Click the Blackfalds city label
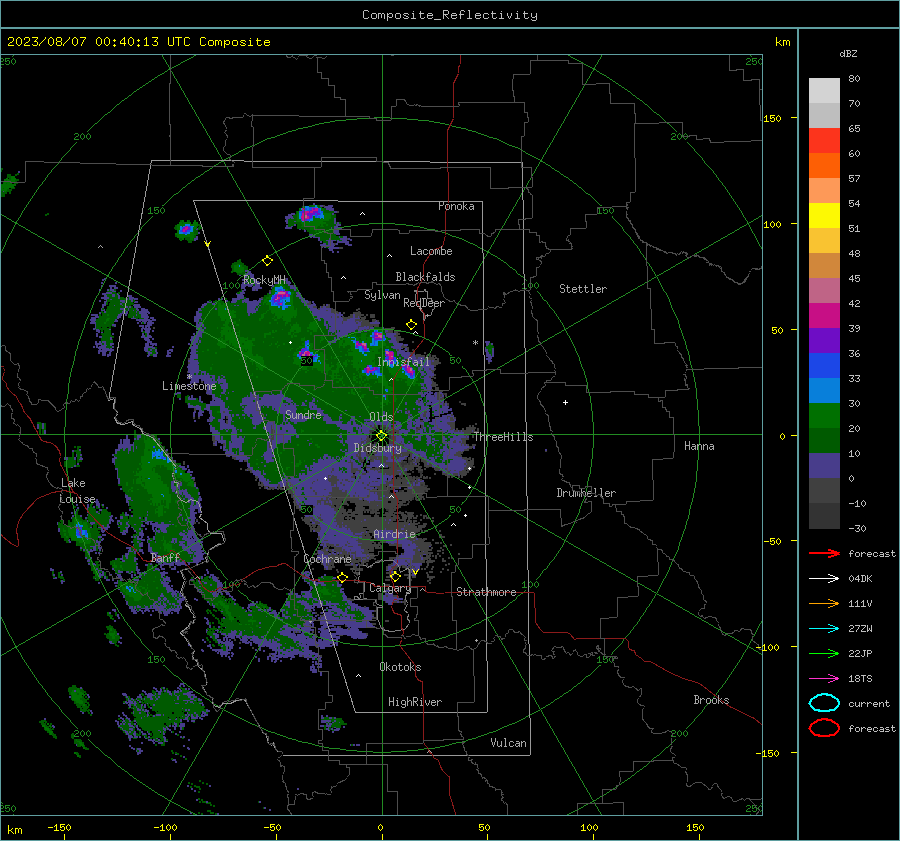The image size is (900, 841). [x=425, y=277]
